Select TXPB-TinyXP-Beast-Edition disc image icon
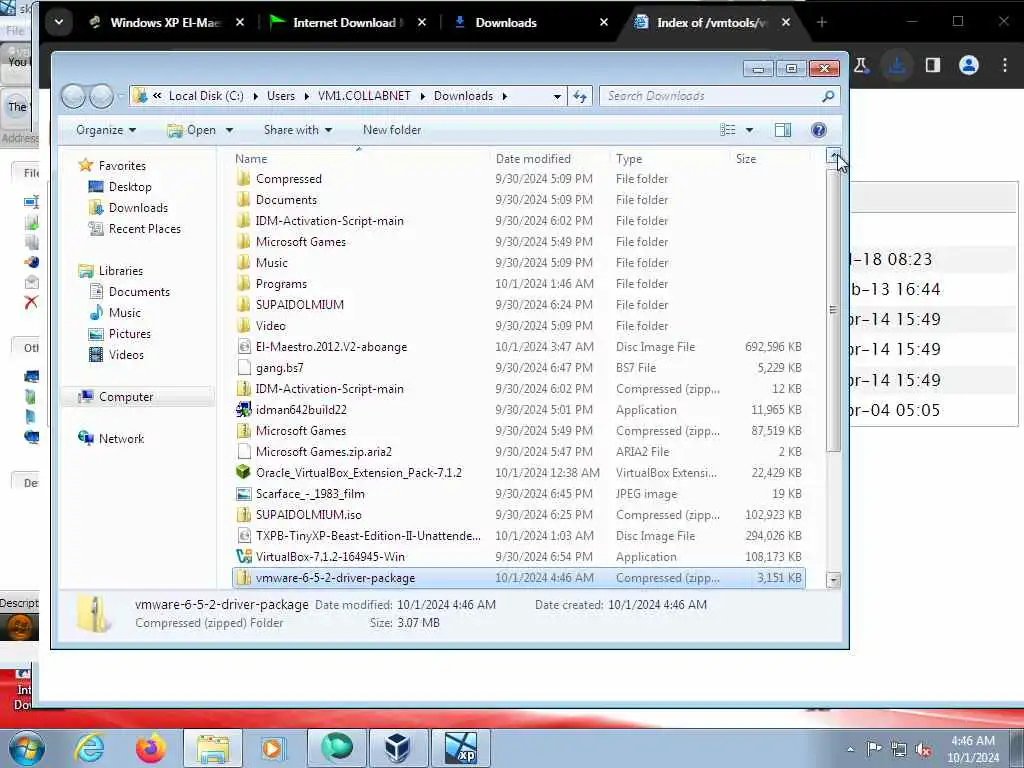Screen dimensions: 1024x768 coord(244,536)
